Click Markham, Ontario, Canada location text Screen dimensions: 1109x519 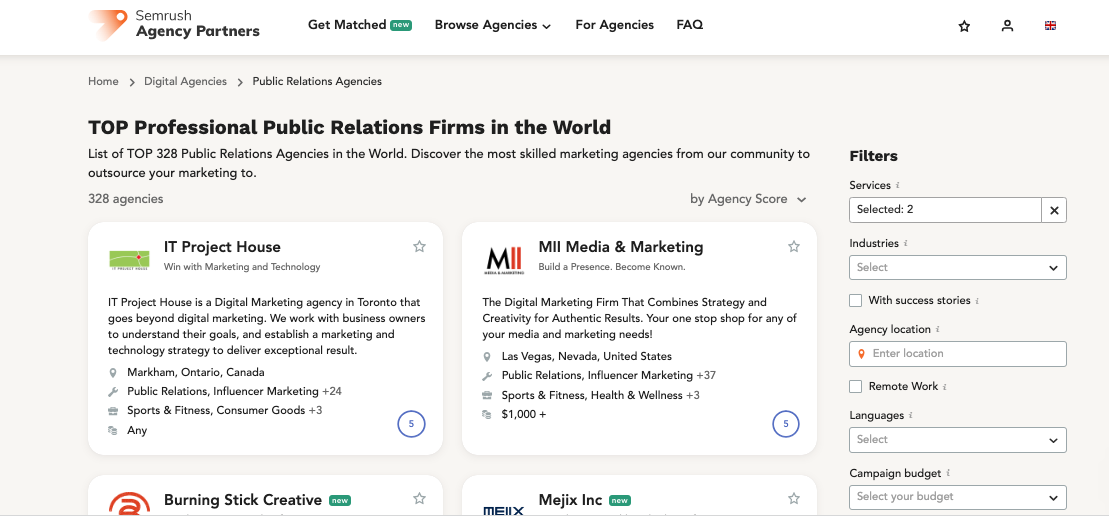(x=196, y=372)
